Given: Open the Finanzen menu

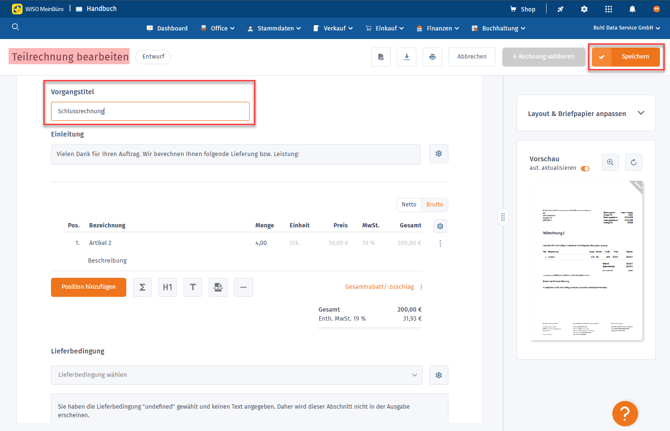Looking at the screenshot, I should tap(438, 28).
